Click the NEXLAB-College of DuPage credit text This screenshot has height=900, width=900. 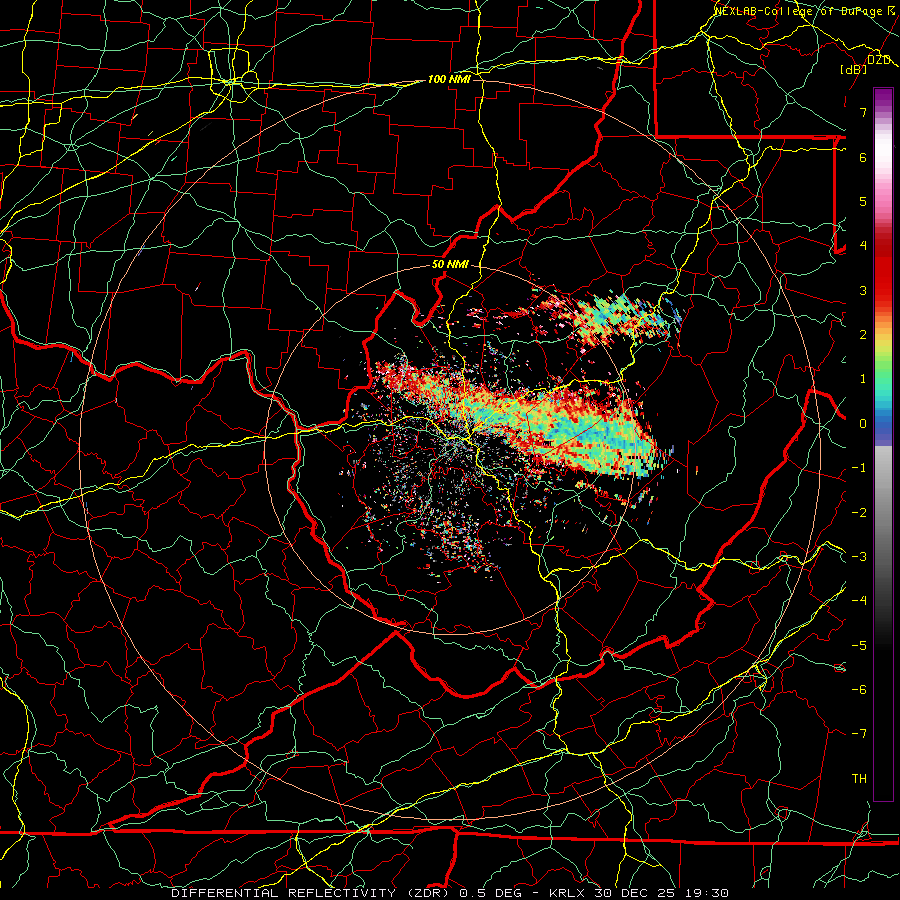tap(805, 11)
